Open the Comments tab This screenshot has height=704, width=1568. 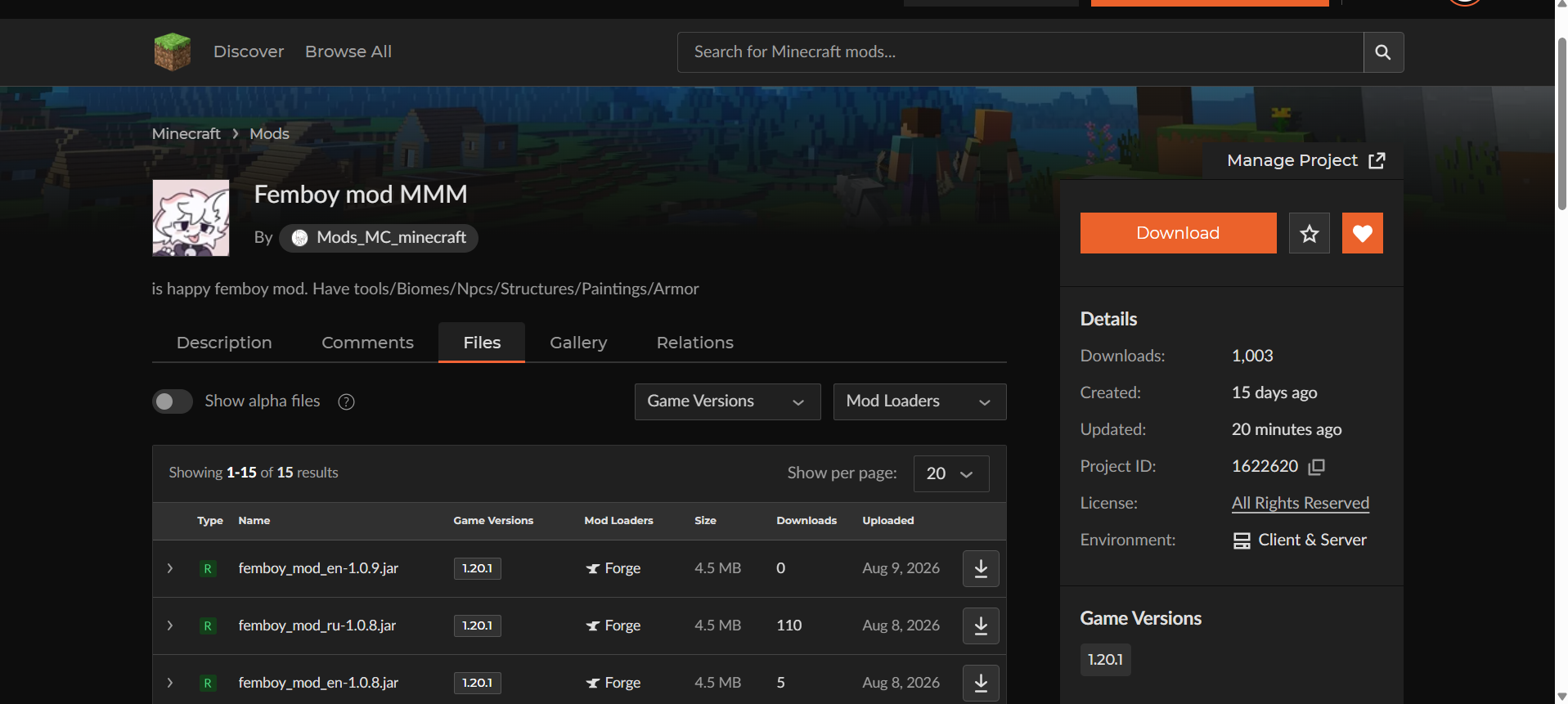[367, 343]
